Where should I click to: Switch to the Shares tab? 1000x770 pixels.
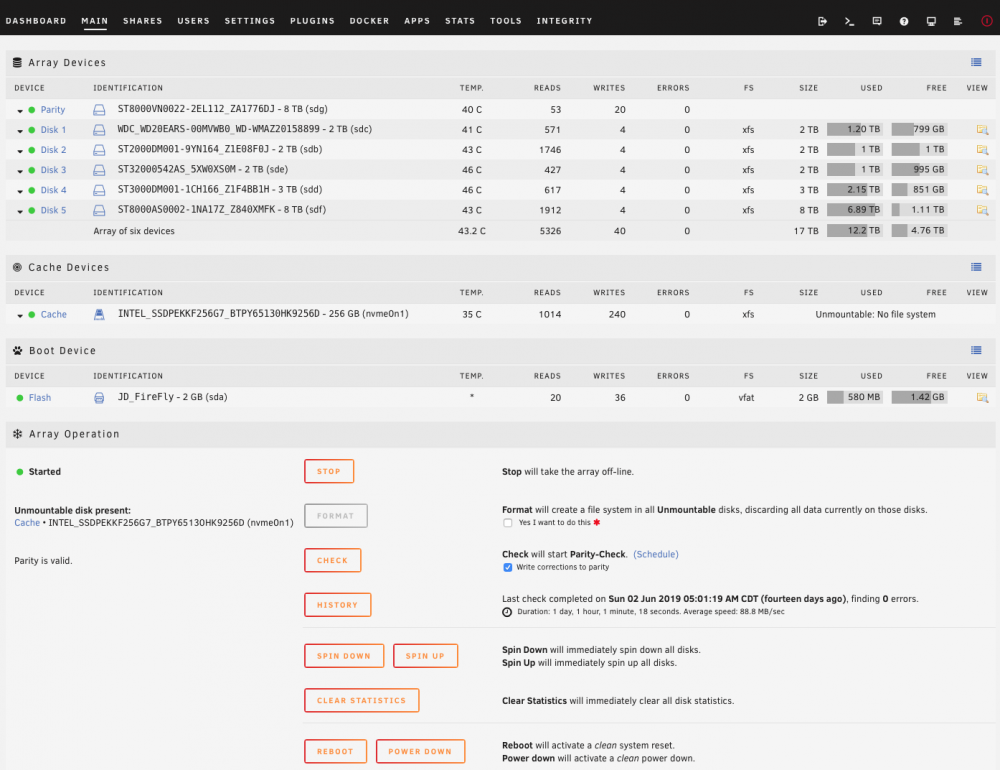tap(143, 21)
